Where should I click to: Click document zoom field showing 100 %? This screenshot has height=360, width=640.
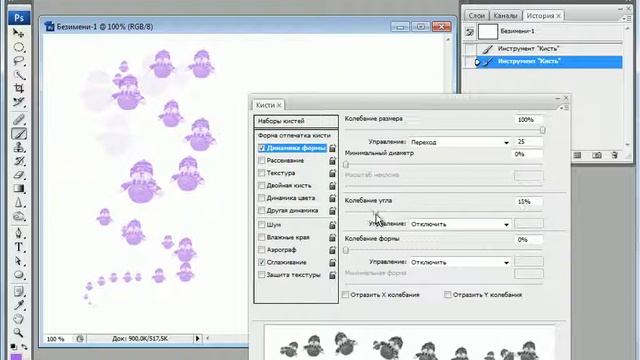57,339
